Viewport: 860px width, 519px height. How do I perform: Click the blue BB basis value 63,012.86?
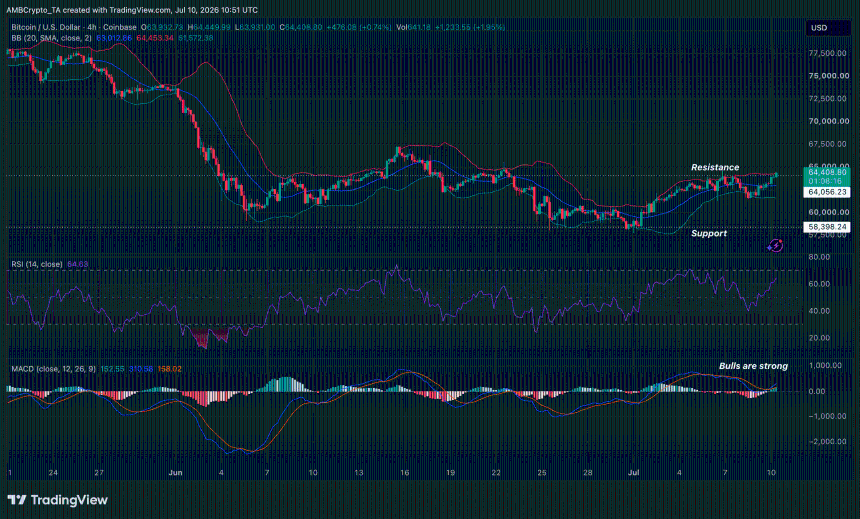[x=114, y=38]
